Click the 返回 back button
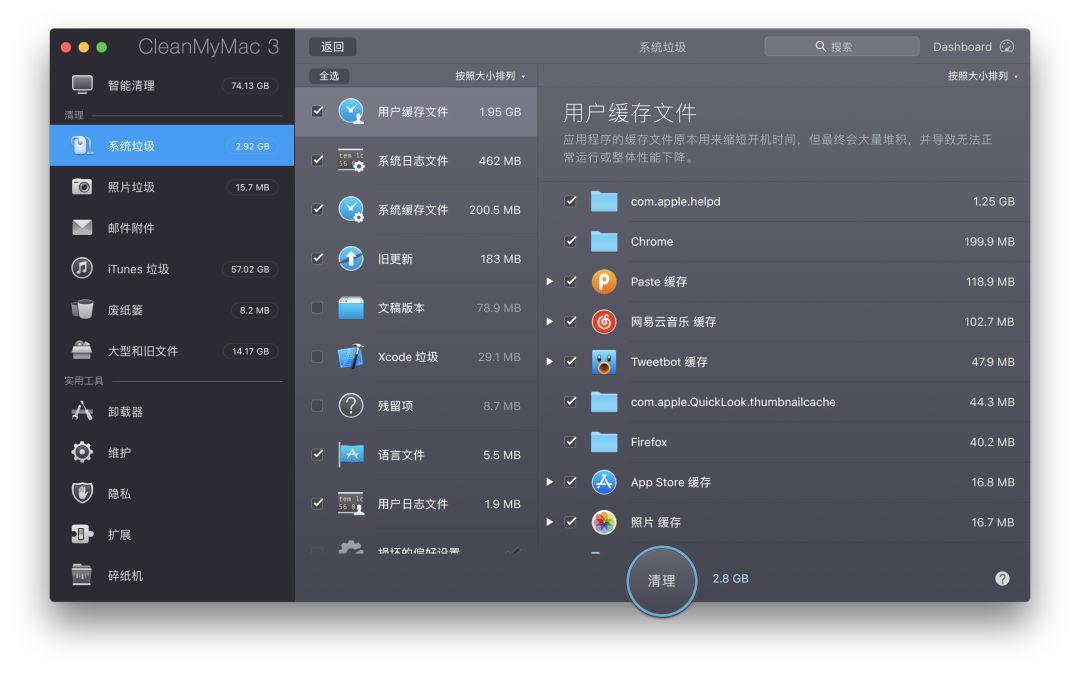Image resolution: width=1080 pixels, height=673 pixels. (332, 46)
